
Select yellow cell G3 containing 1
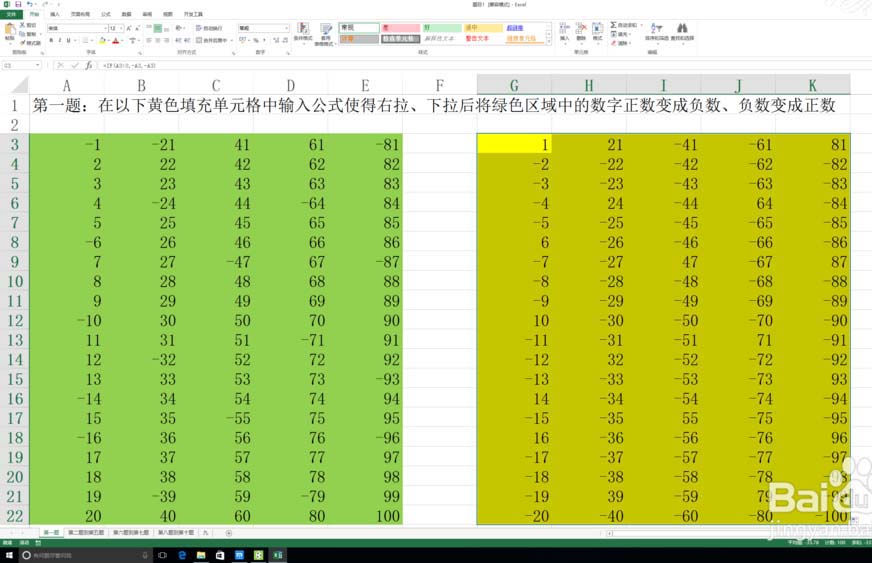pyautogui.click(x=514, y=144)
